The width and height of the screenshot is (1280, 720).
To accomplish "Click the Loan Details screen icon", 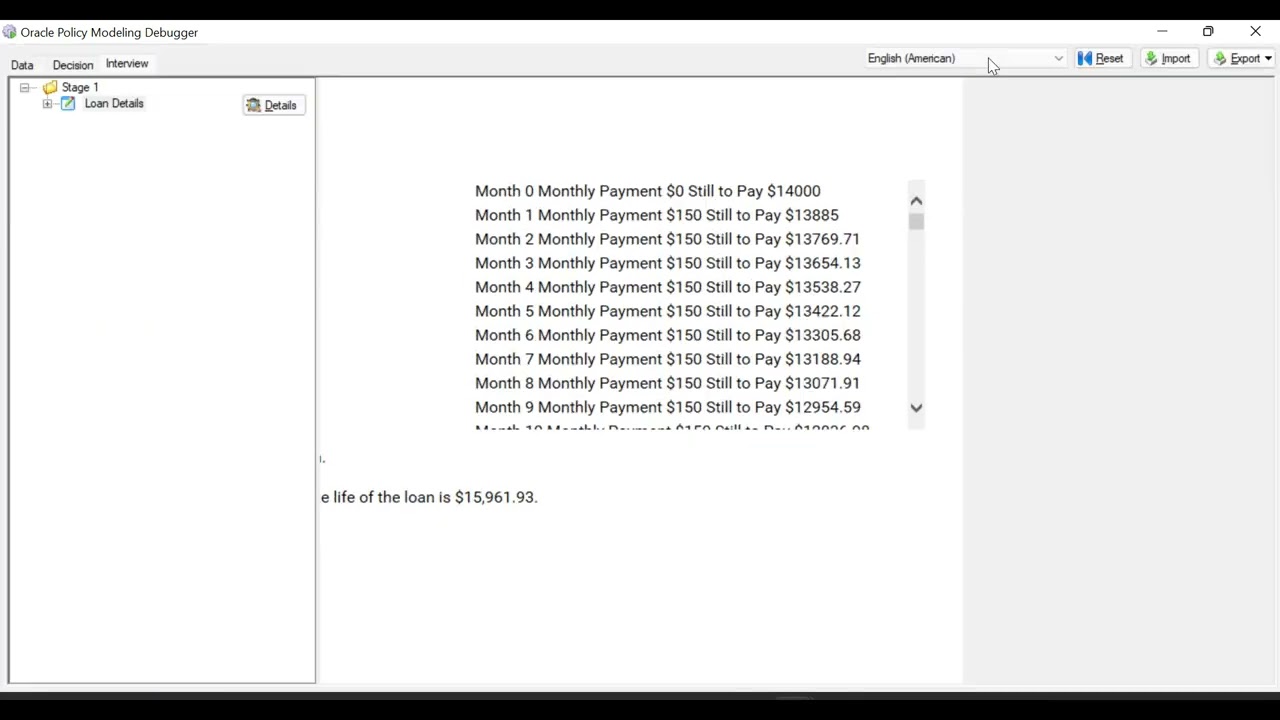I will (x=68, y=104).
